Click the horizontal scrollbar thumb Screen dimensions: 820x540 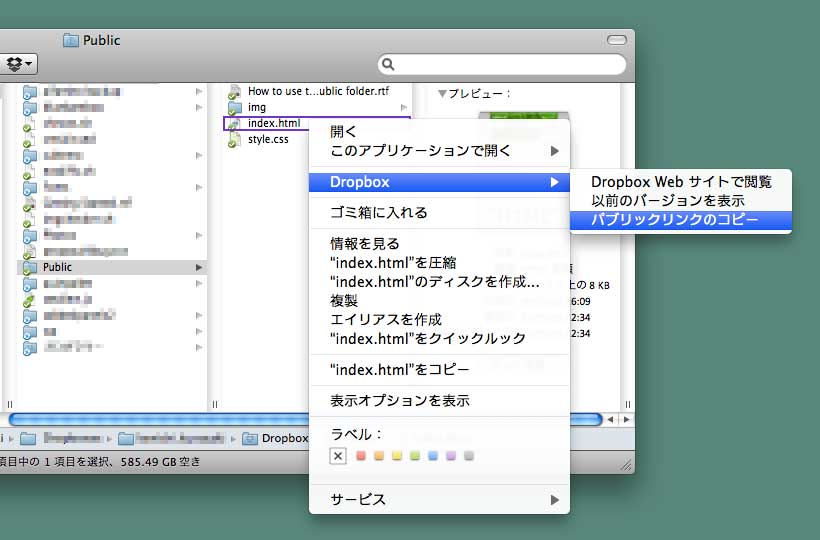tap(305, 419)
